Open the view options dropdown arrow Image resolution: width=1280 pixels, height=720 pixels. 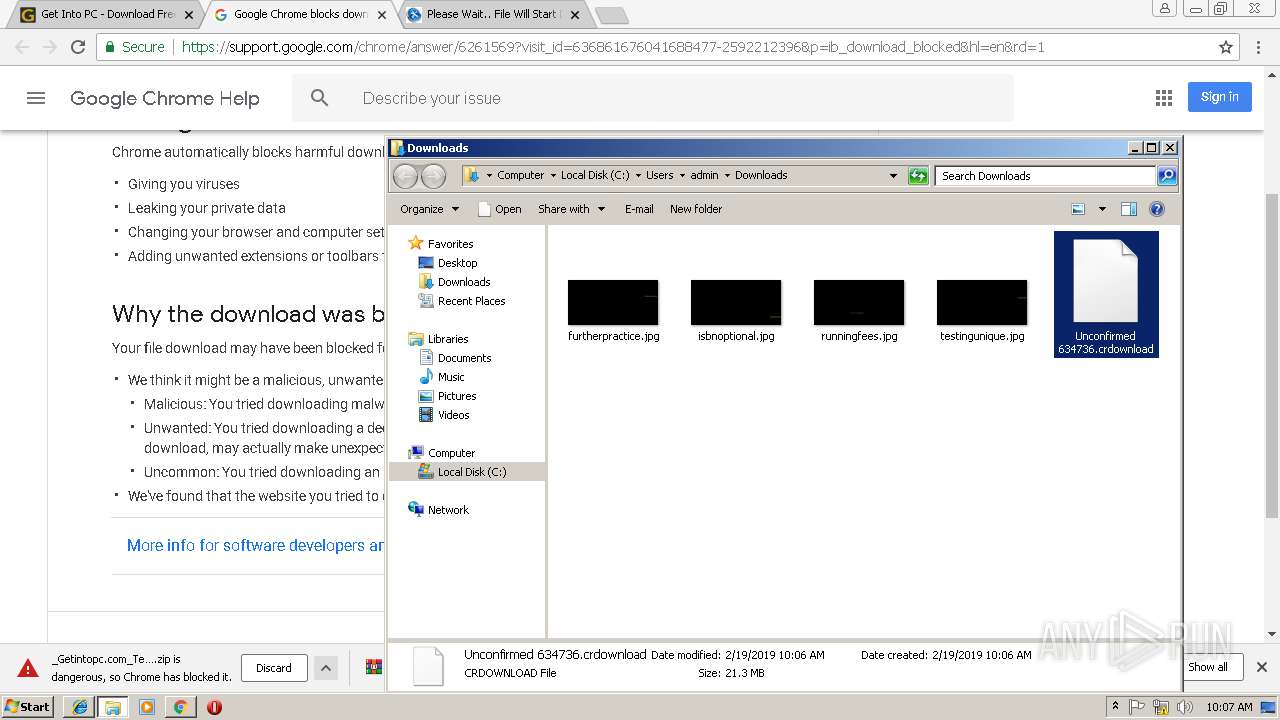click(x=1102, y=209)
